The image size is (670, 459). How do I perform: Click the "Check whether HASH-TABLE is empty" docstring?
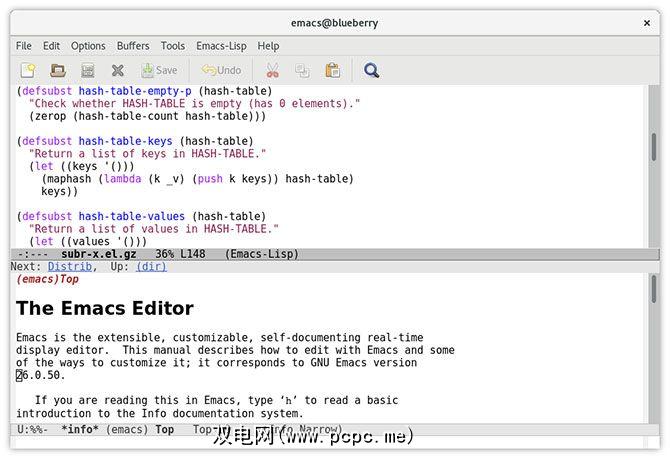(x=194, y=103)
